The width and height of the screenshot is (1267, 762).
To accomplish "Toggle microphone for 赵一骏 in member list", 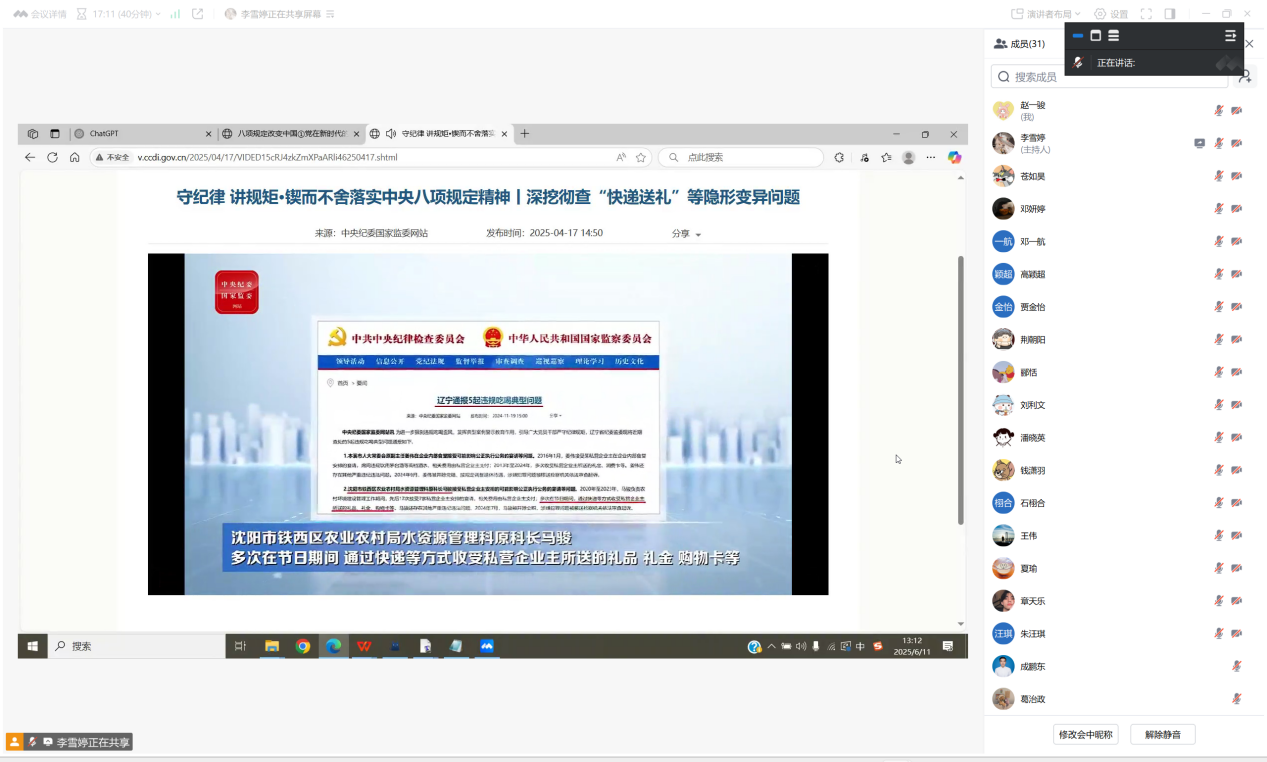I will 1218,111.
